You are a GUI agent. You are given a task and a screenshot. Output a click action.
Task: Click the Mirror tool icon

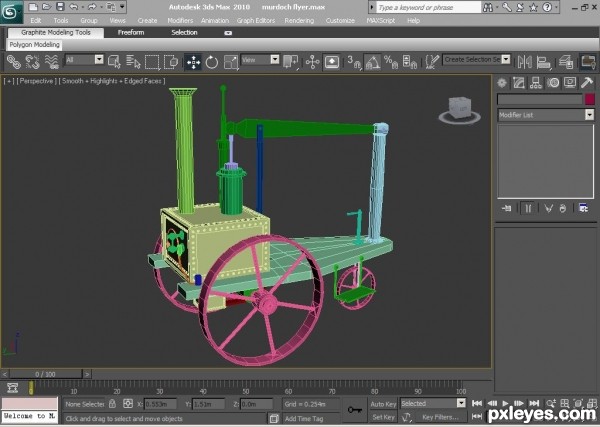click(x=525, y=62)
